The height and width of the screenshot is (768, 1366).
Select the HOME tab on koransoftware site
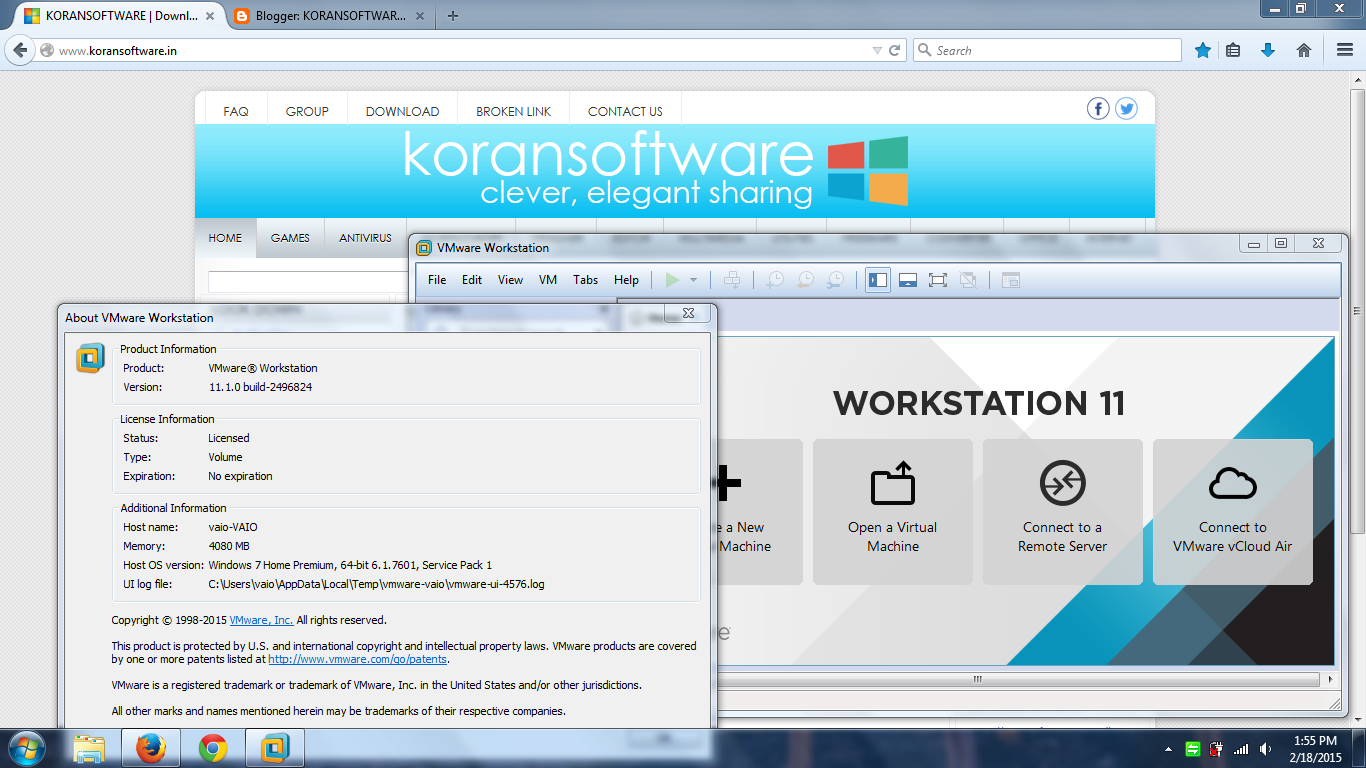[x=225, y=238]
